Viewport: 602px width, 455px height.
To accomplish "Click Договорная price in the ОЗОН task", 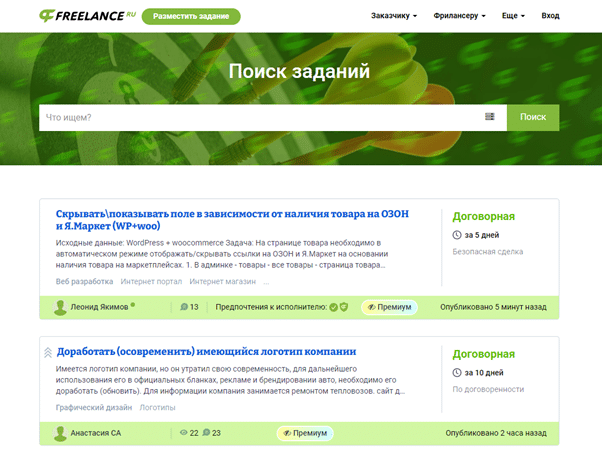I will tap(483, 217).
